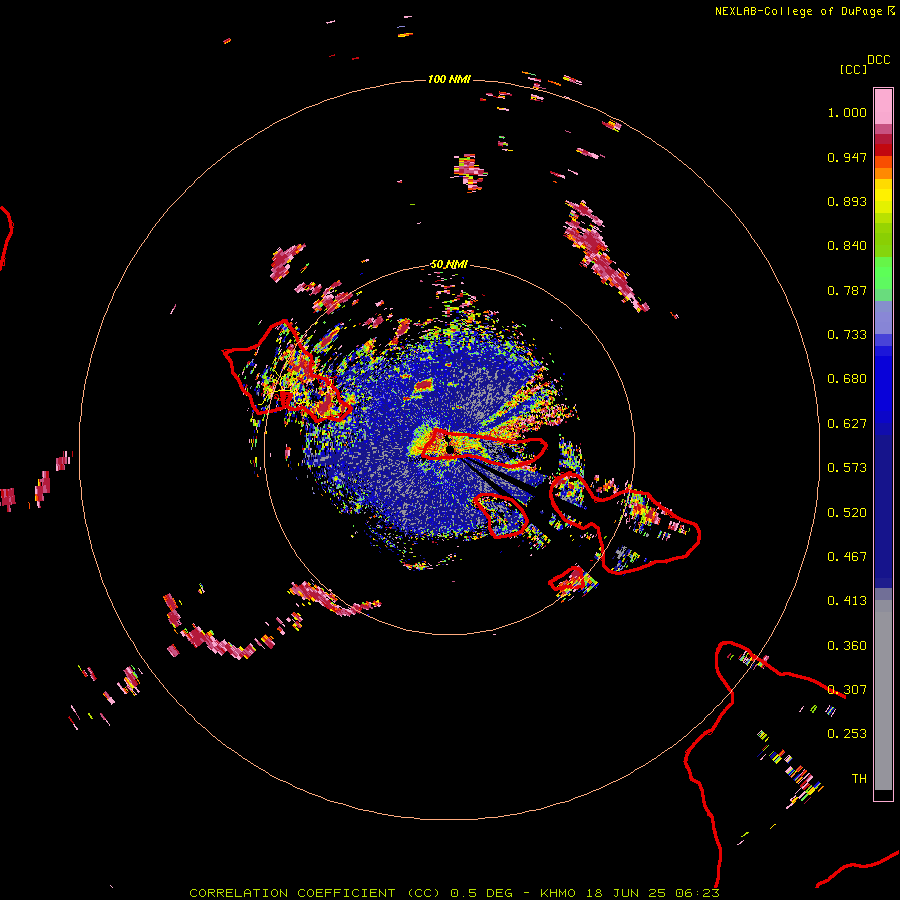Click the 1.000 scale value

(x=847, y=112)
